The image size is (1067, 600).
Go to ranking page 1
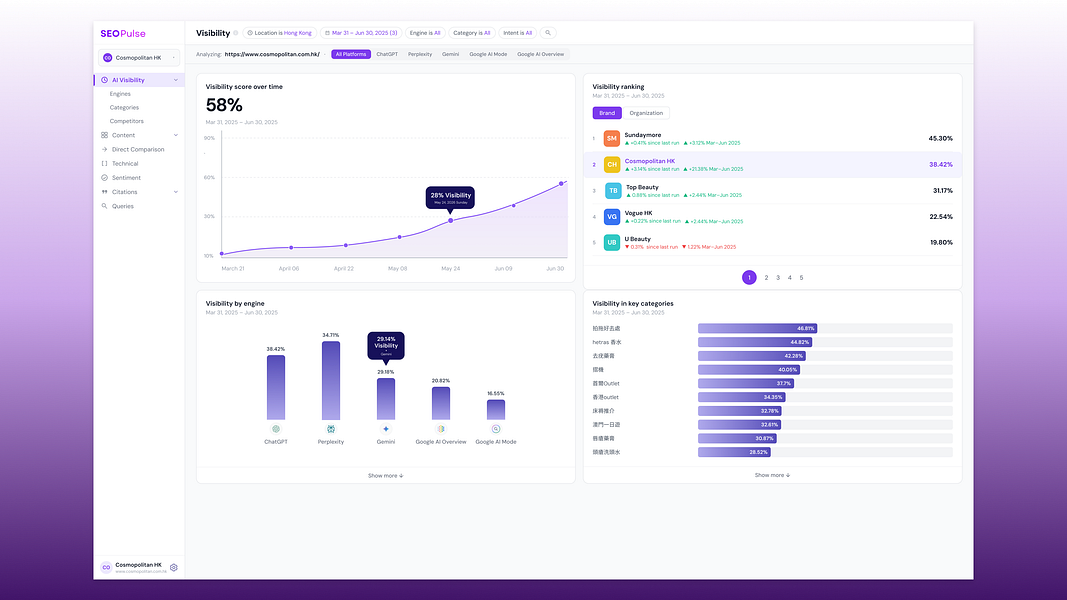tap(749, 278)
